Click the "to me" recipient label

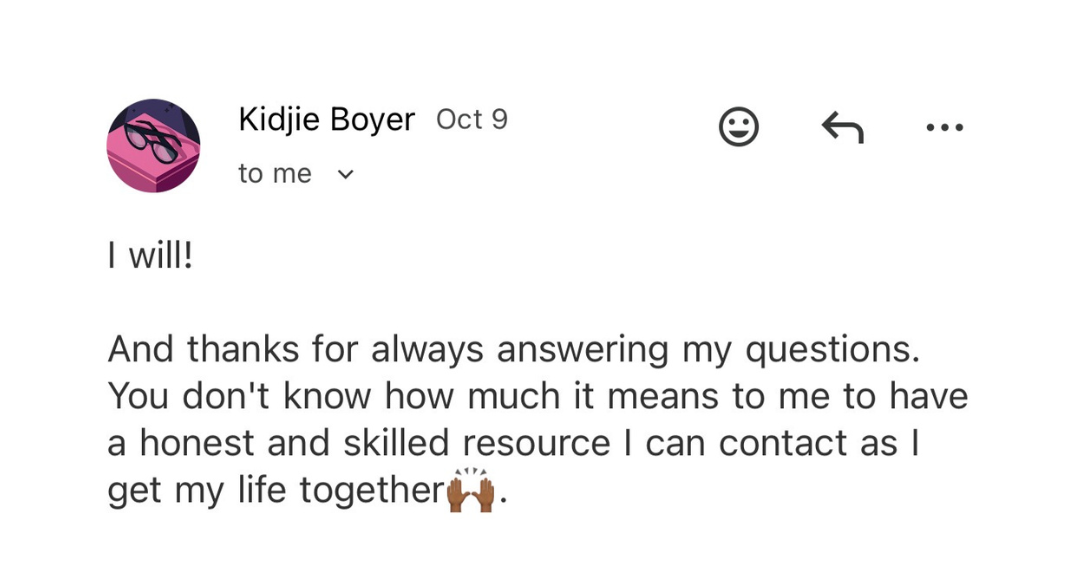click(275, 173)
